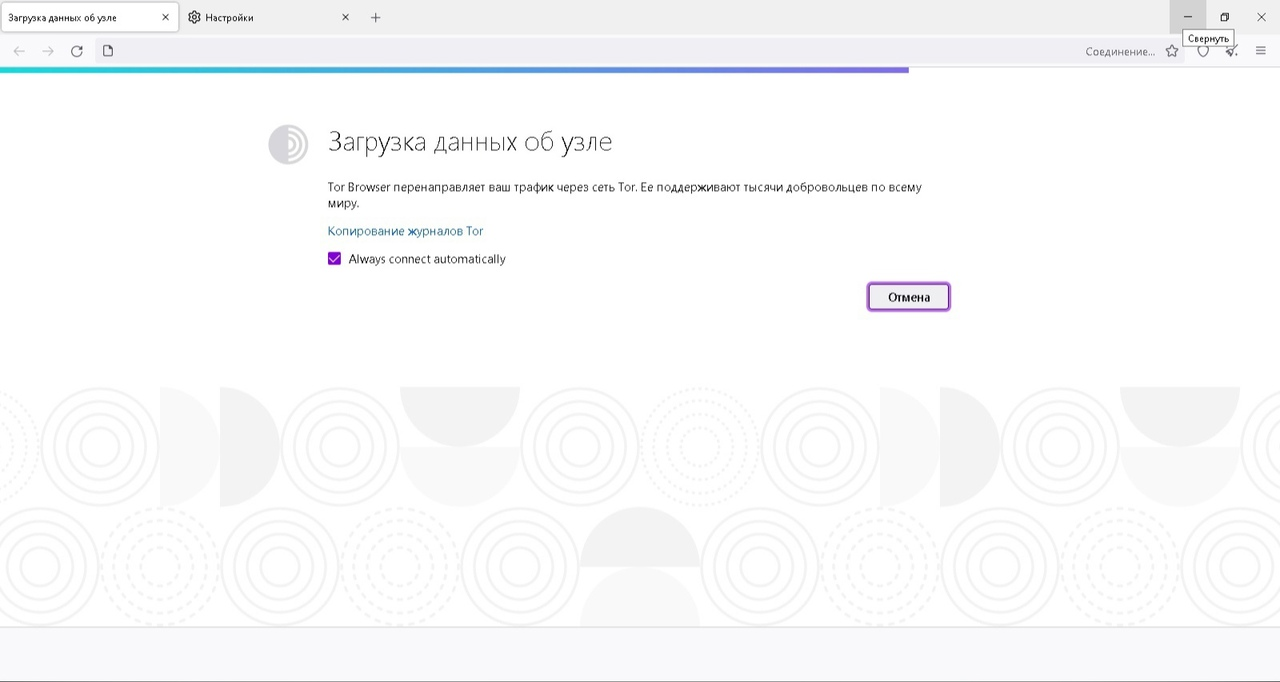This screenshot has height=682, width=1280.
Task: Click the page identity icon in address bar
Action: pos(108,51)
